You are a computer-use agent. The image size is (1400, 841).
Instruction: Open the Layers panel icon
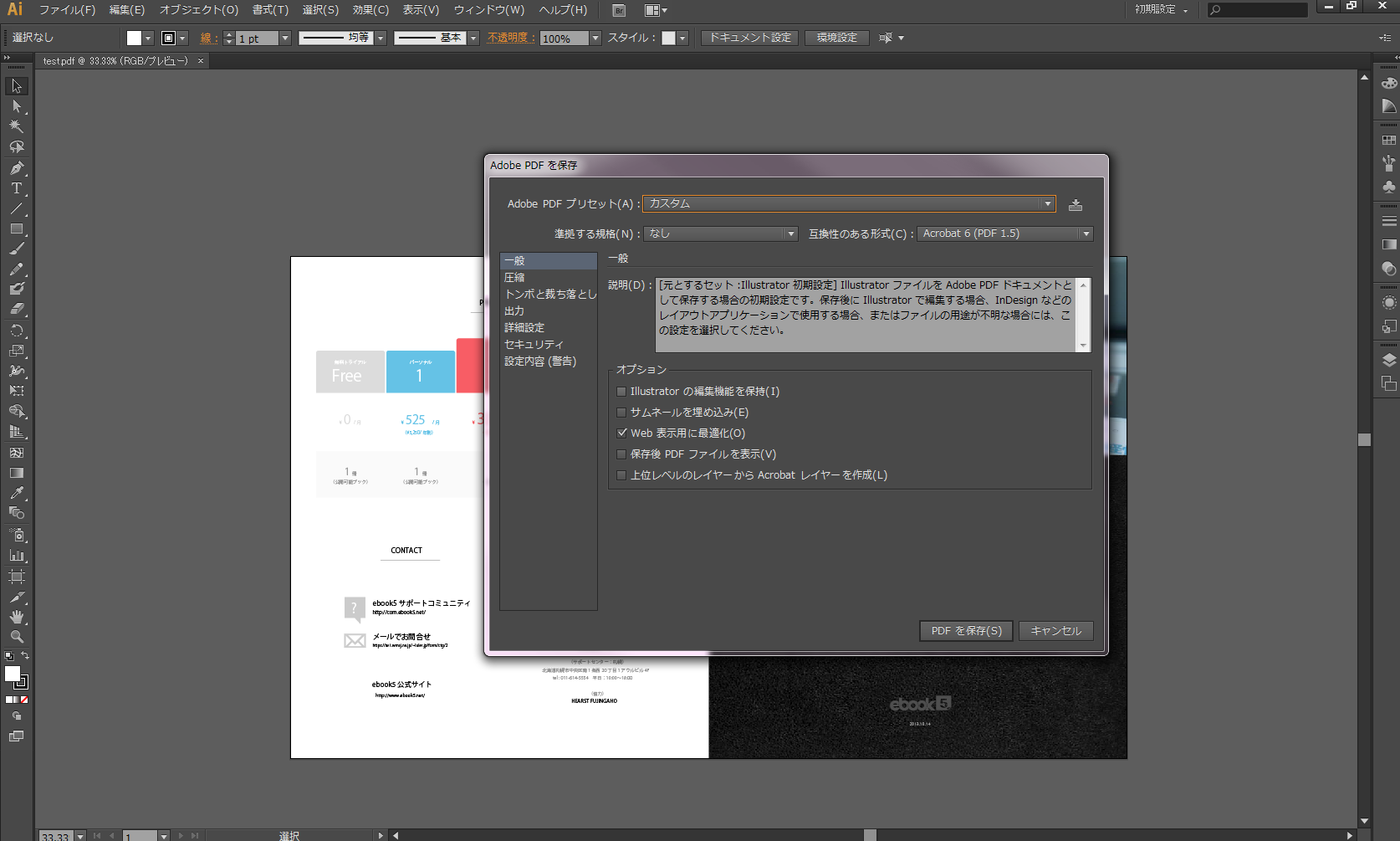point(1389,360)
